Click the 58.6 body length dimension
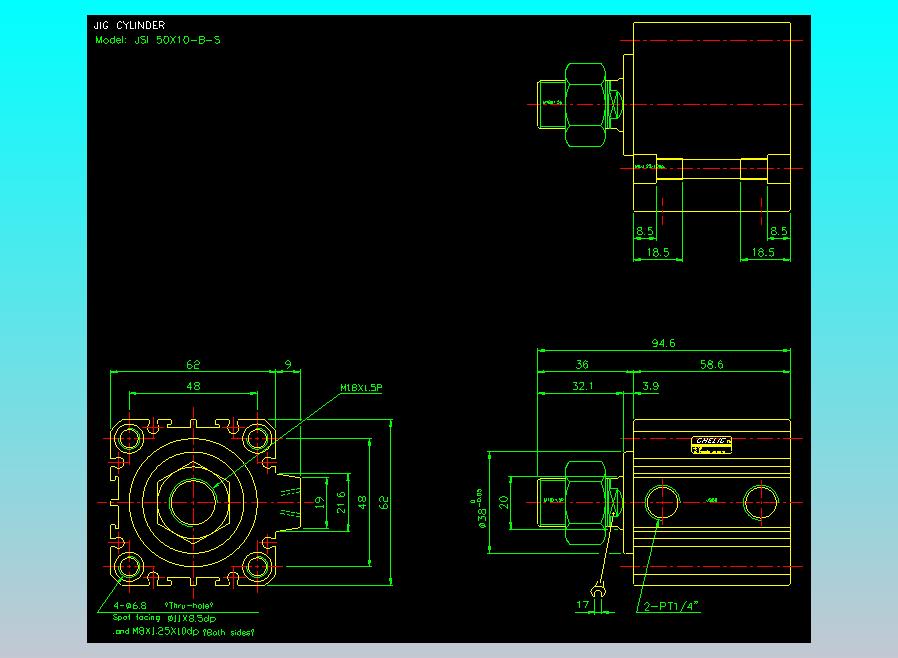The height and width of the screenshot is (658, 898). [711, 366]
